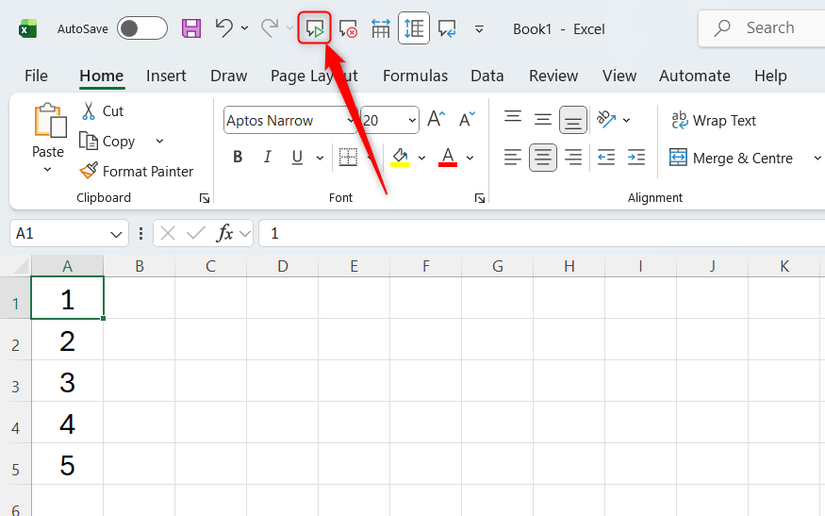
Task: Save workbook with the purple disk icon
Action: pos(192,28)
